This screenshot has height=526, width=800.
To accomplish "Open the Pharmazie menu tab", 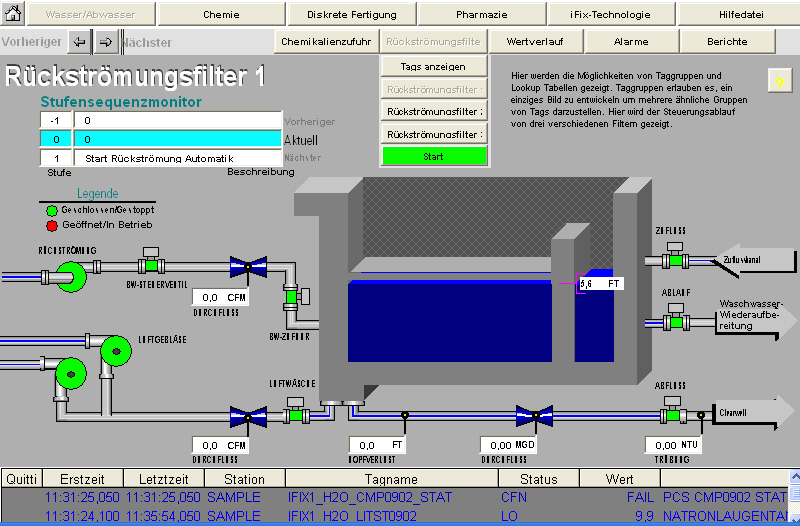I will 481,15.
